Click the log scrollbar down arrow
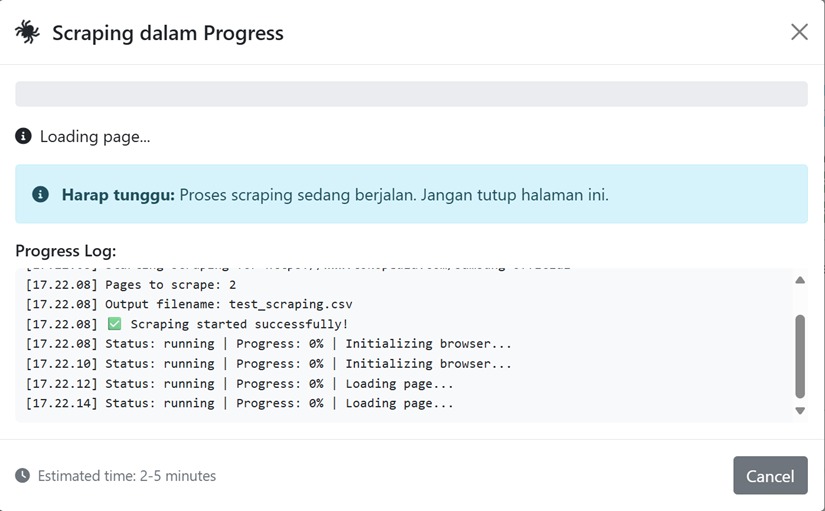 click(799, 410)
